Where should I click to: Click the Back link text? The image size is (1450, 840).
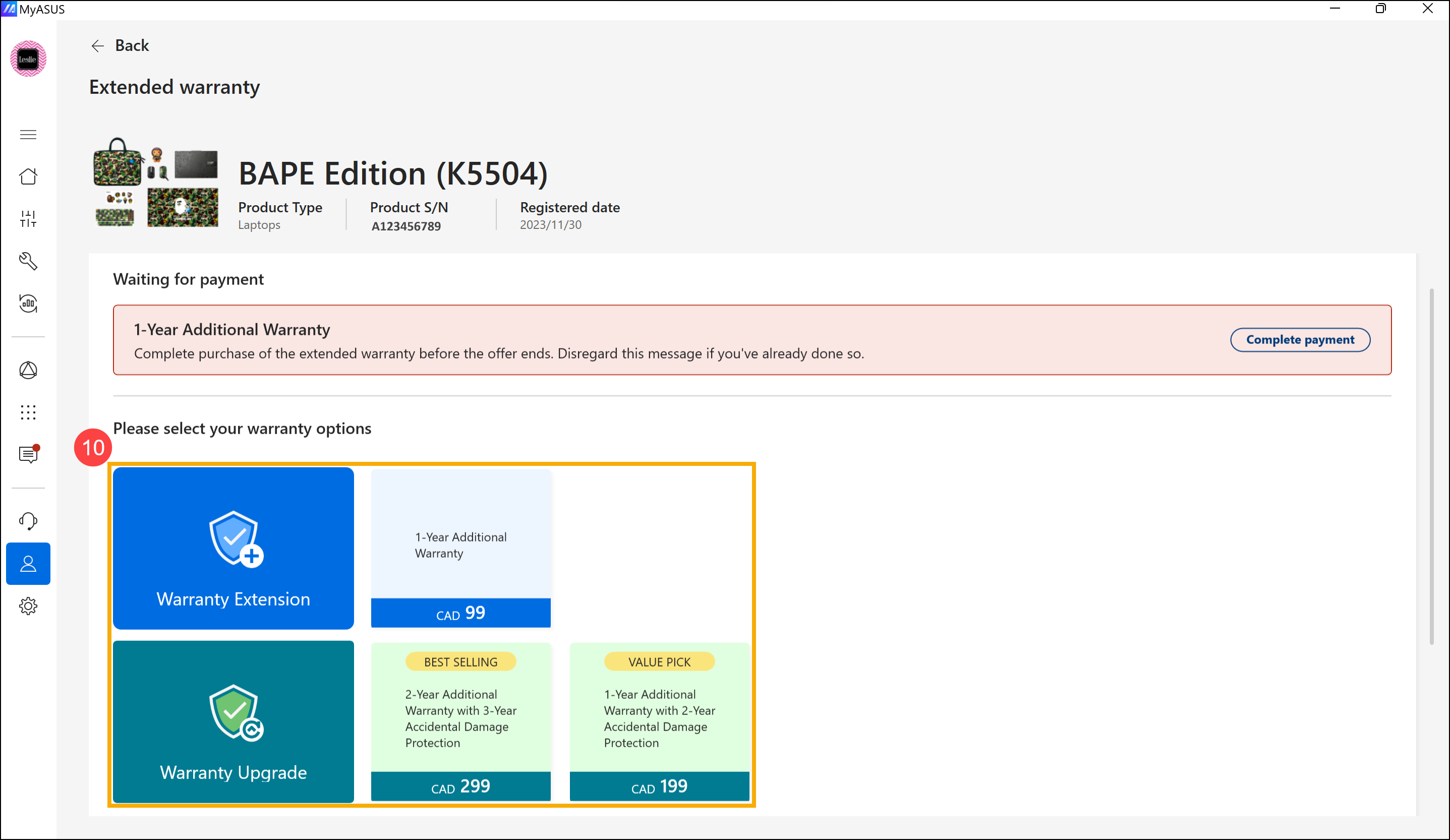132,45
